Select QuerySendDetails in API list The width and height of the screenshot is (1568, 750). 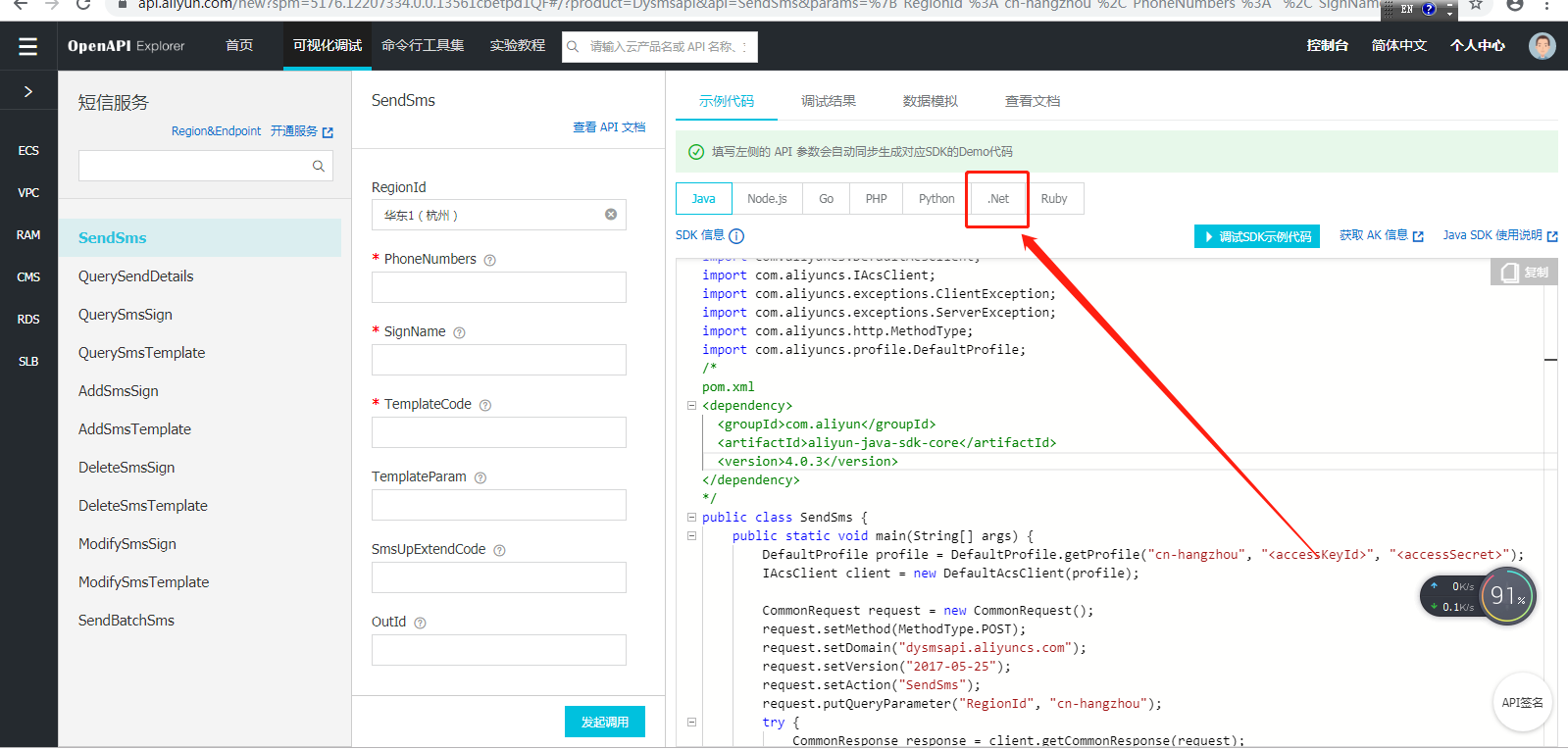click(136, 276)
